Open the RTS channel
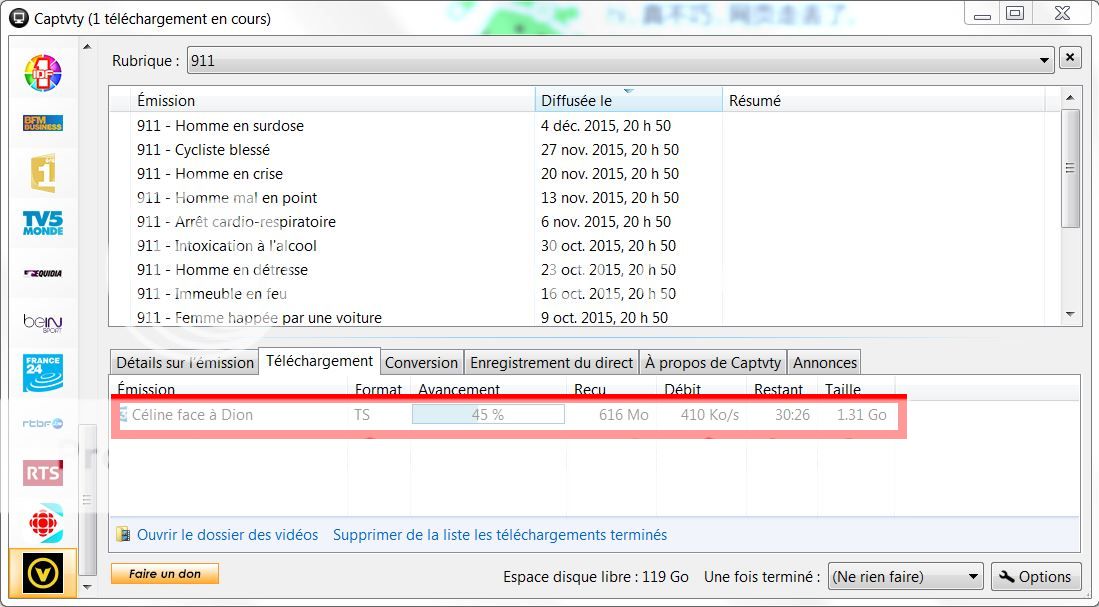Screen dimensions: 1099x607 coord(43,472)
